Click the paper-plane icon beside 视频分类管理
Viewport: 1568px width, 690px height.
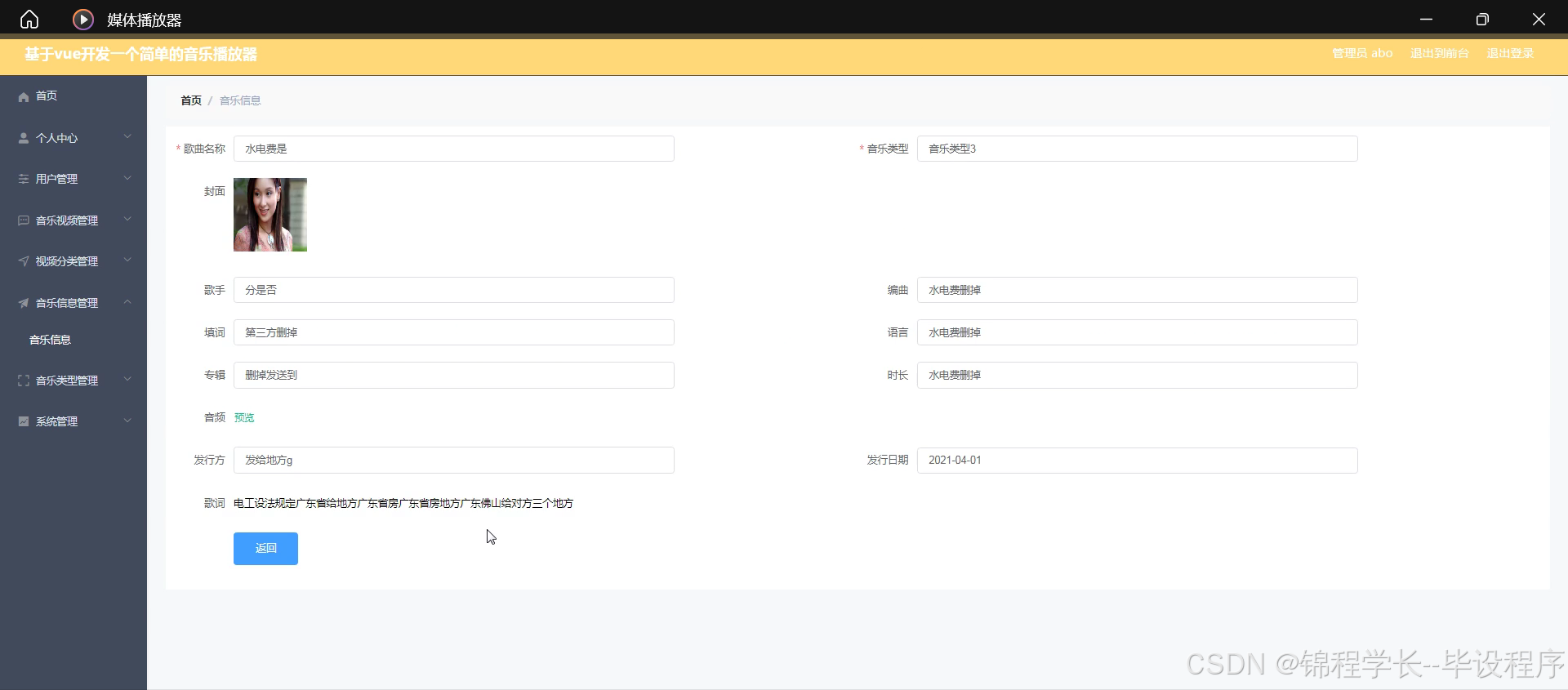24,261
